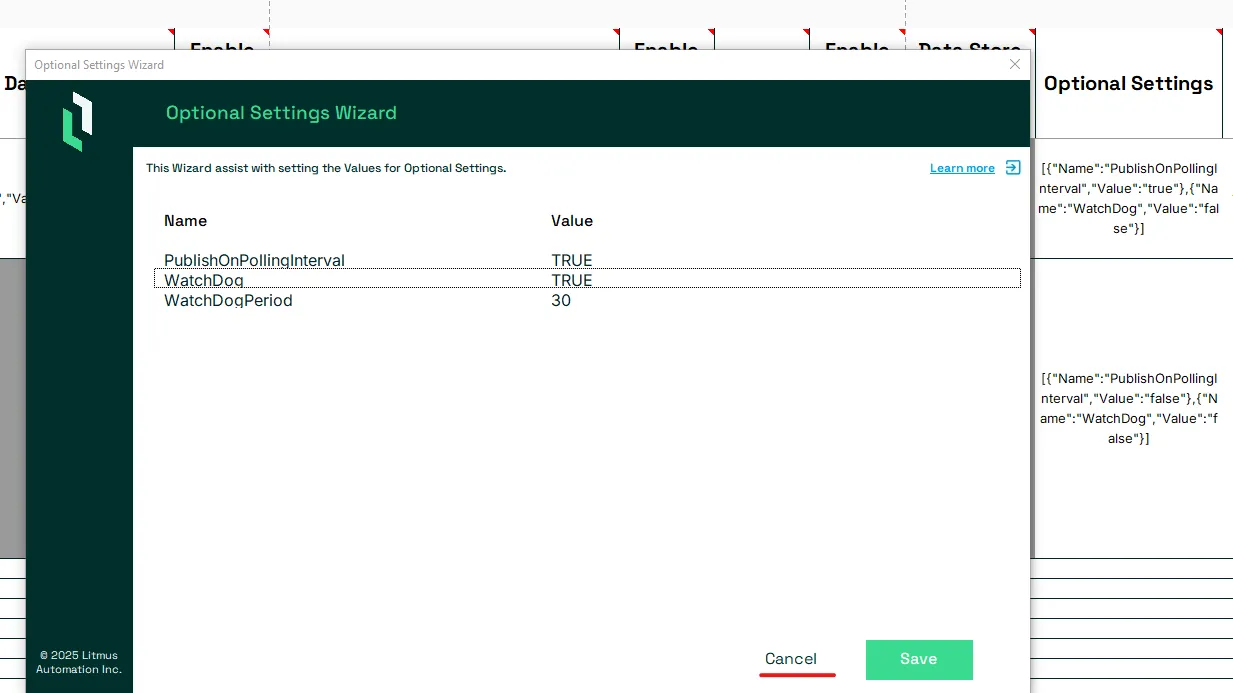Click the TRUE value for PublishOnPollingInterval
The image size is (1233, 693).
coord(572,260)
